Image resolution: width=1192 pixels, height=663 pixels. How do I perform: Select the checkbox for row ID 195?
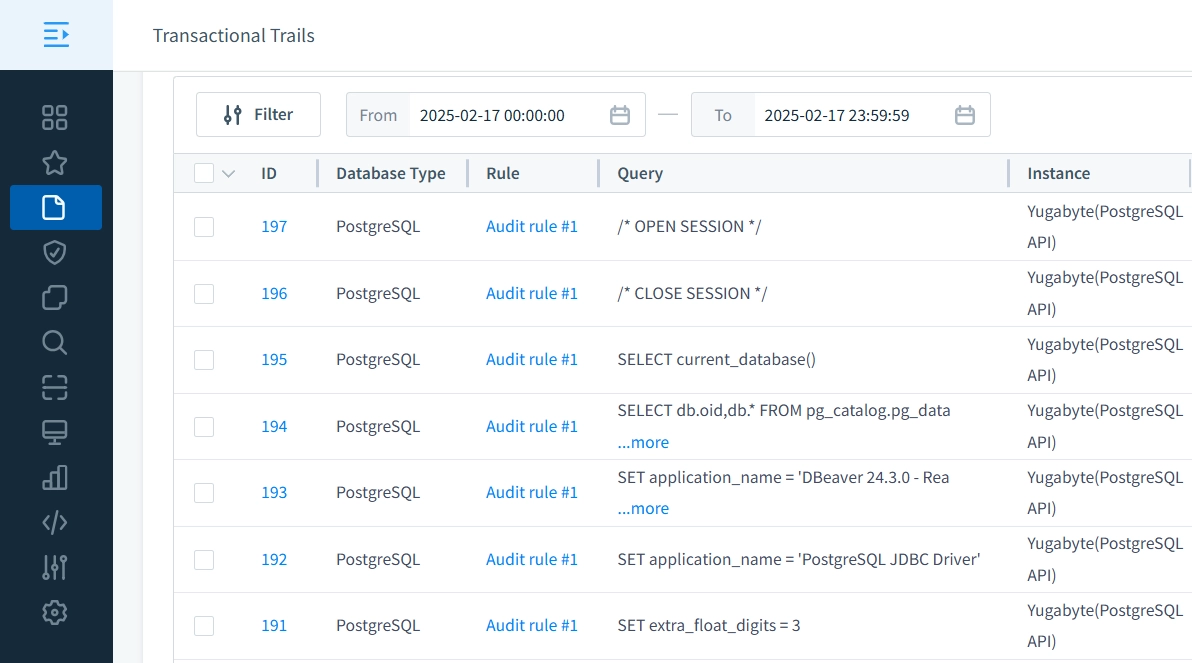[x=204, y=360]
